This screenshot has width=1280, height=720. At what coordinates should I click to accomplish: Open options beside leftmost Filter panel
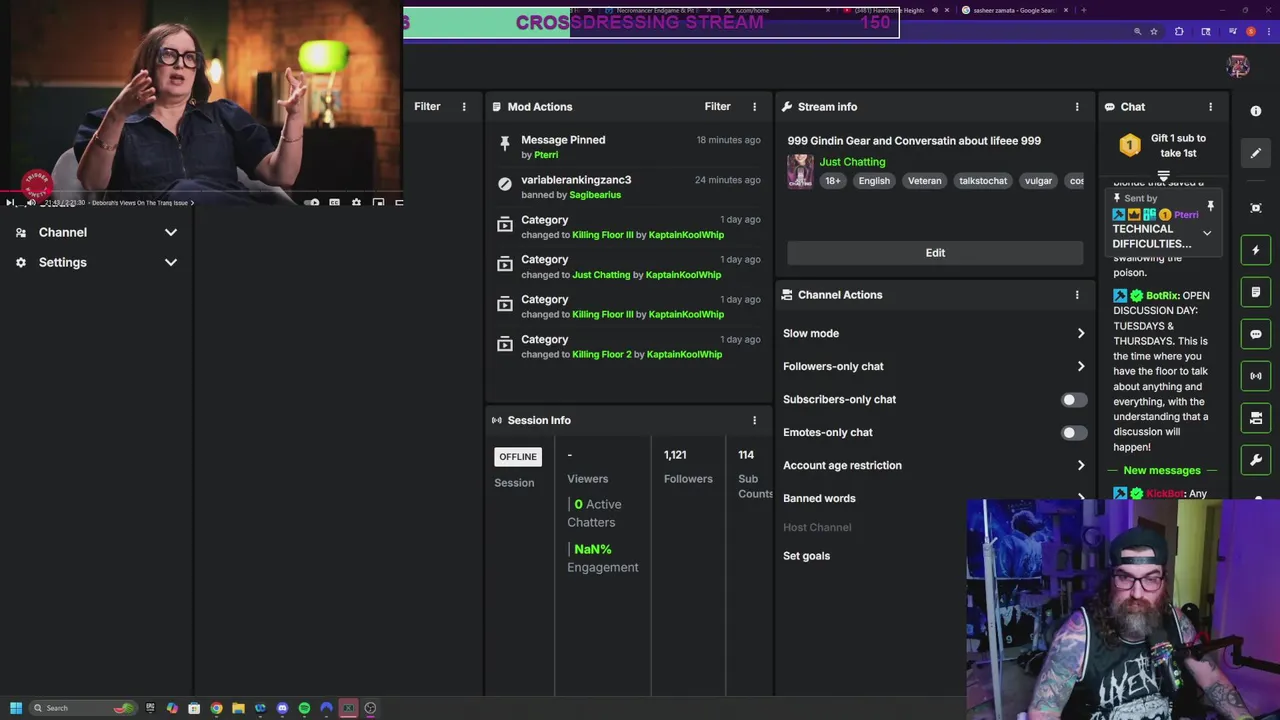(x=464, y=107)
